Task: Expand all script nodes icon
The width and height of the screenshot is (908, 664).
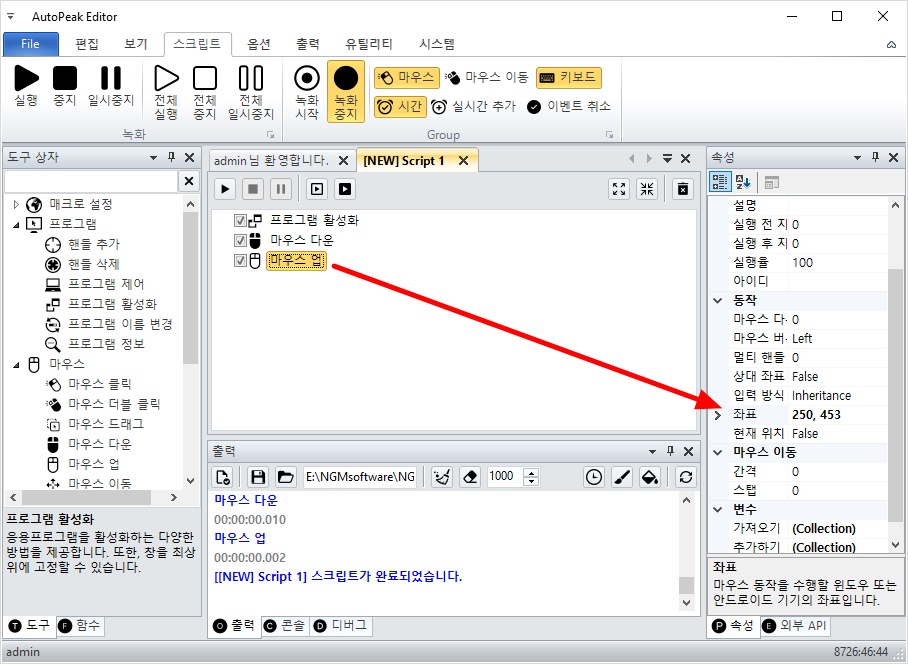Action: (619, 189)
